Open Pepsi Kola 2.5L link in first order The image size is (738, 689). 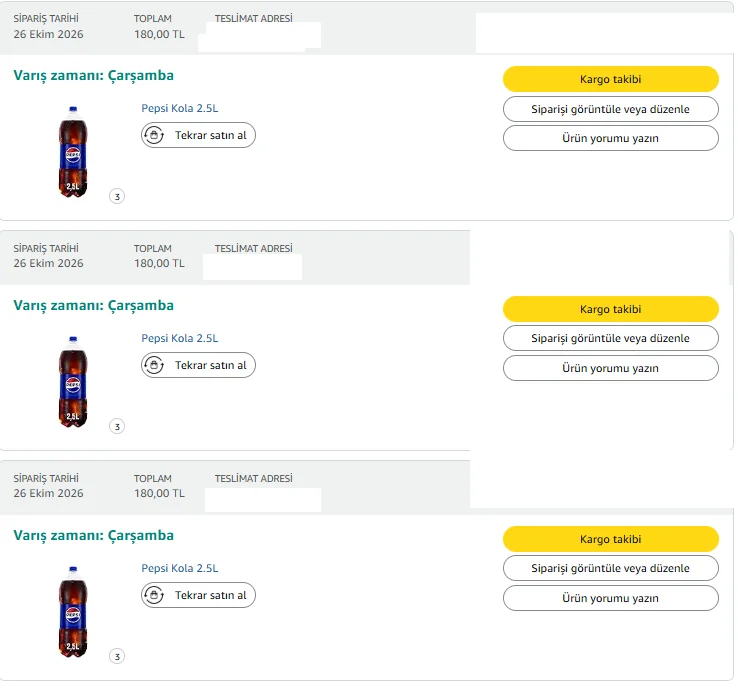coord(180,108)
